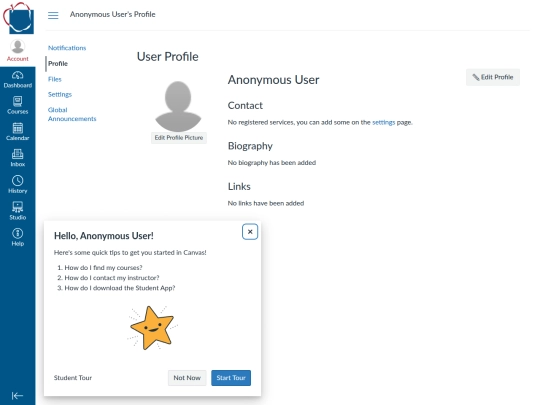Show recent History in the sidebar

pyautogui.click(x=18, y=185)
